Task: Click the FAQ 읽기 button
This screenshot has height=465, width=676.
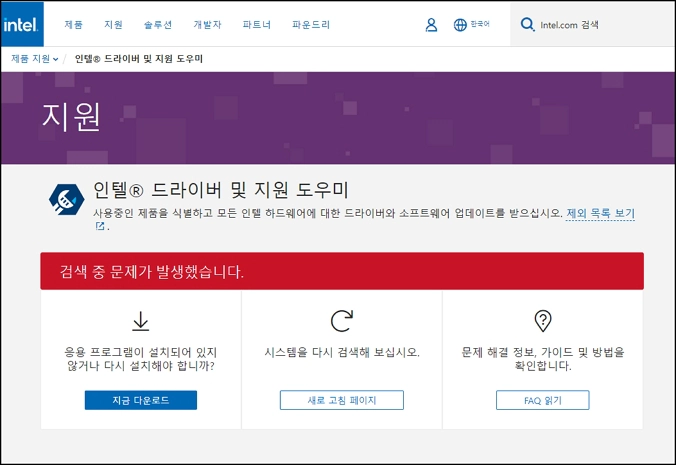Action: coord(543,400)
